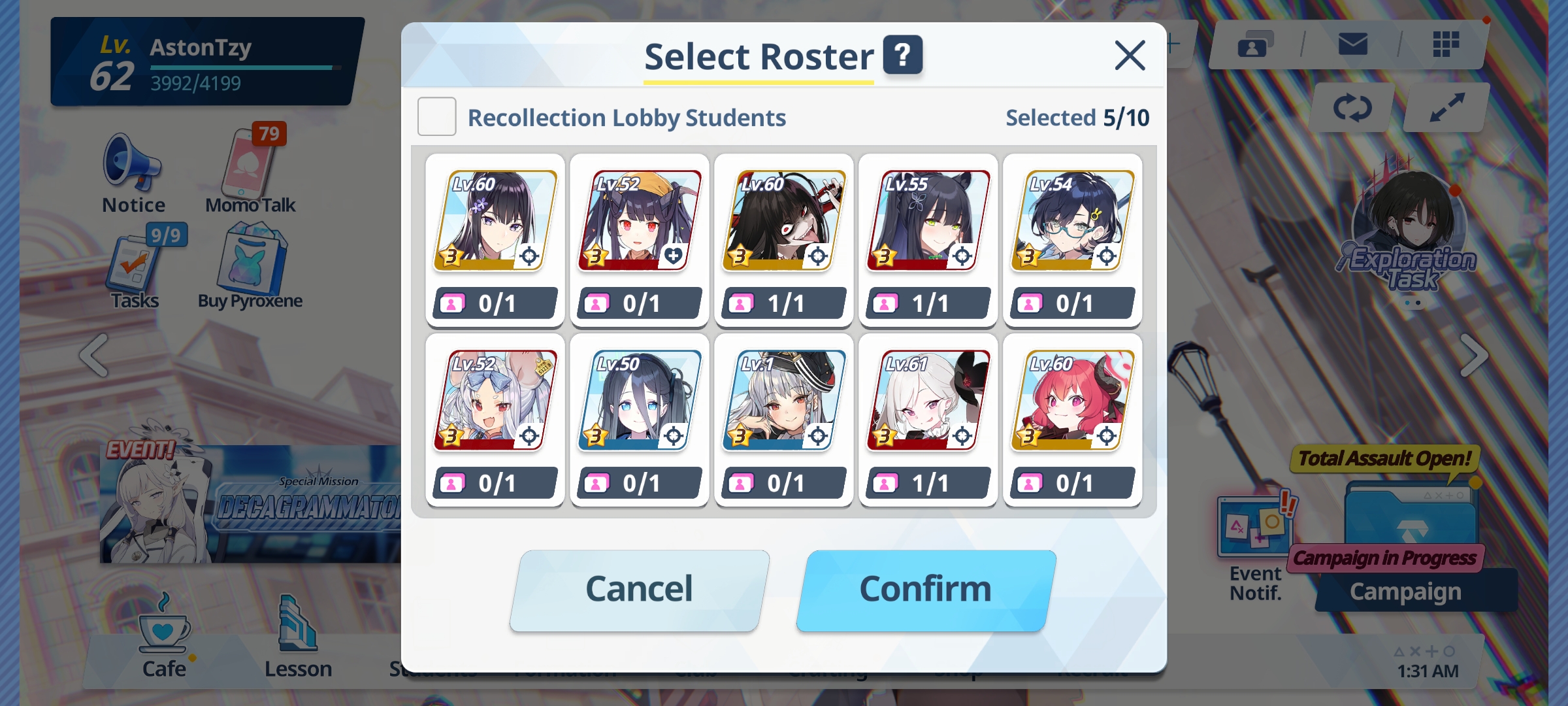Check the Recollection Lobby Students box
1568x706 pixels.
click(x=436, y=117)
